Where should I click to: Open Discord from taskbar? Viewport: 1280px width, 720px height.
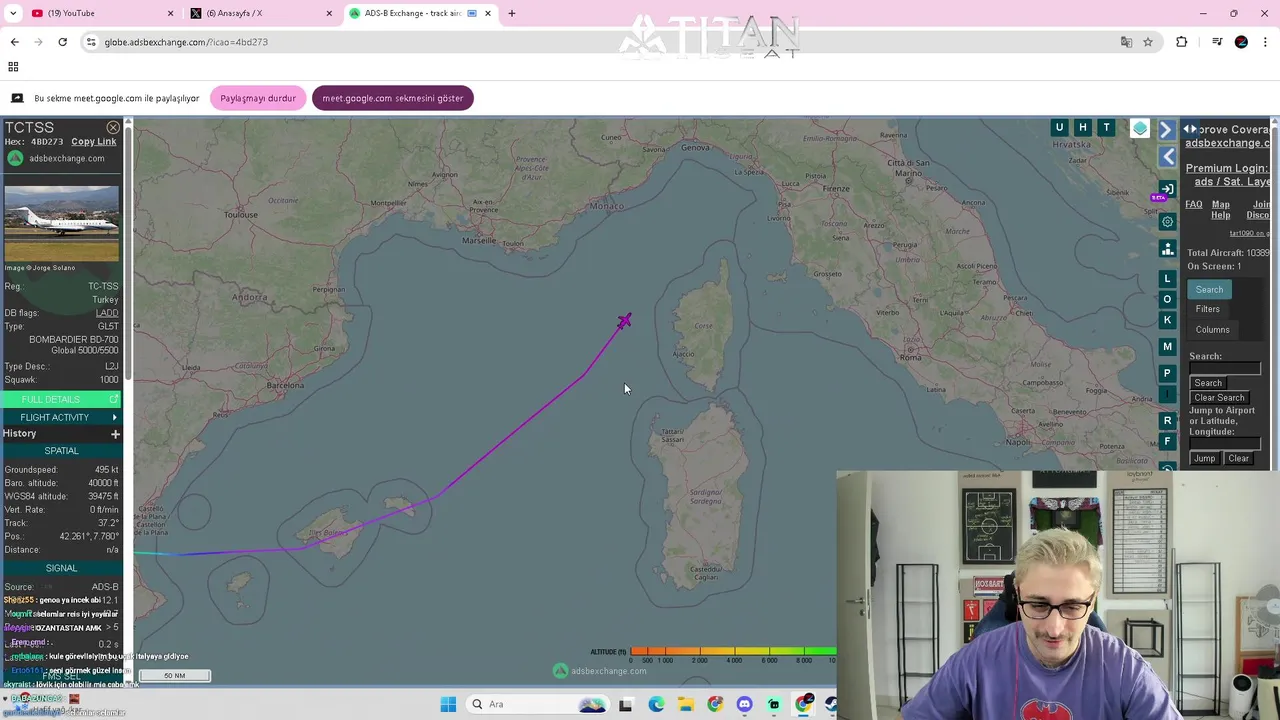point(744,704)
